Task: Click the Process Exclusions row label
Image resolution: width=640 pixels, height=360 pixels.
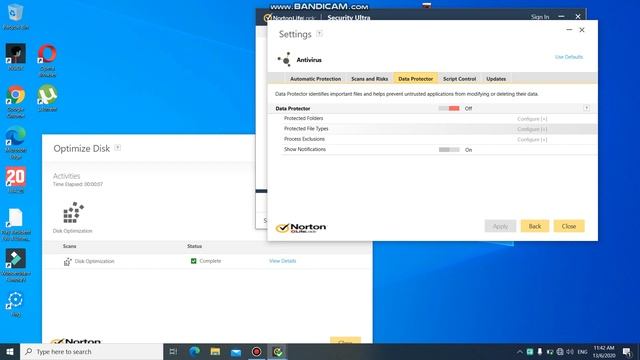Action: 304,139
